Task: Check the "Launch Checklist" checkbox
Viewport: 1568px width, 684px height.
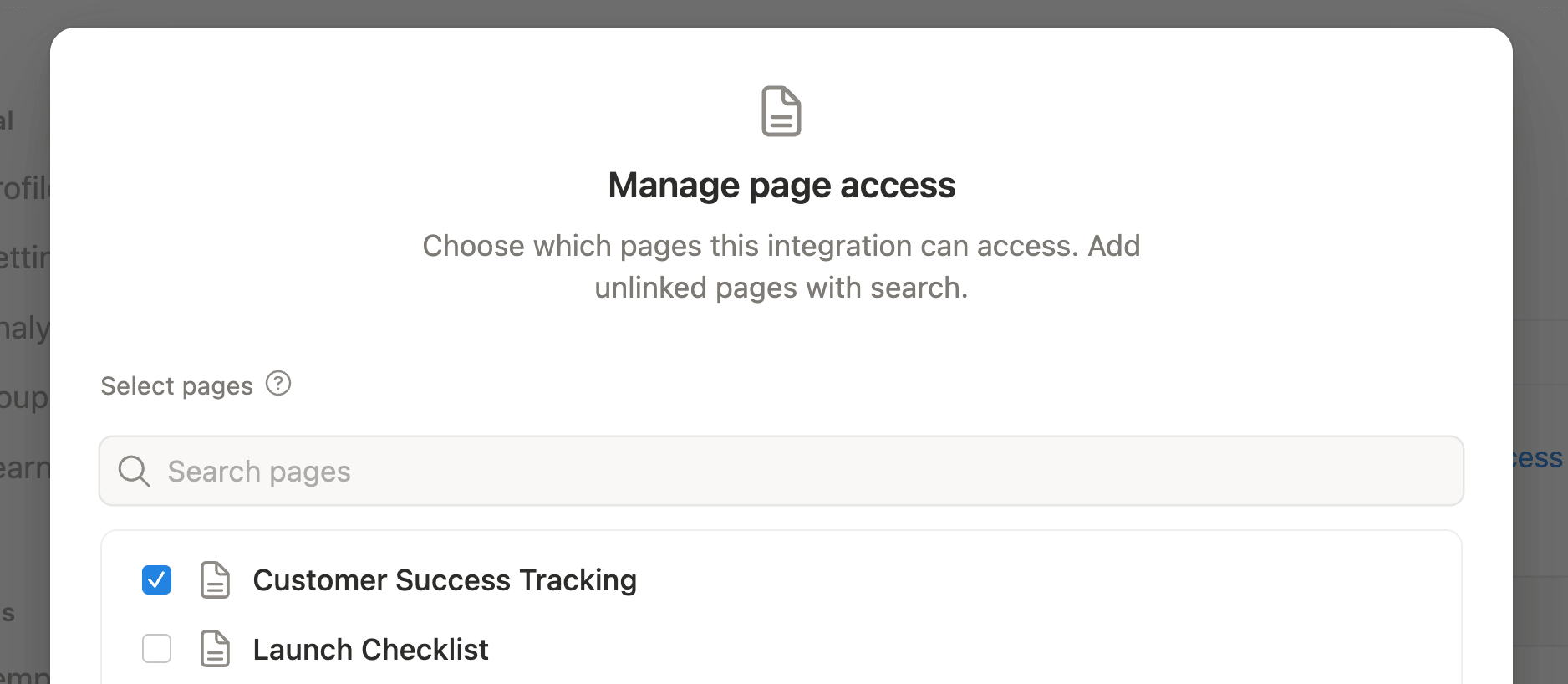Action: pyautogui.click(x=155, y=649)
